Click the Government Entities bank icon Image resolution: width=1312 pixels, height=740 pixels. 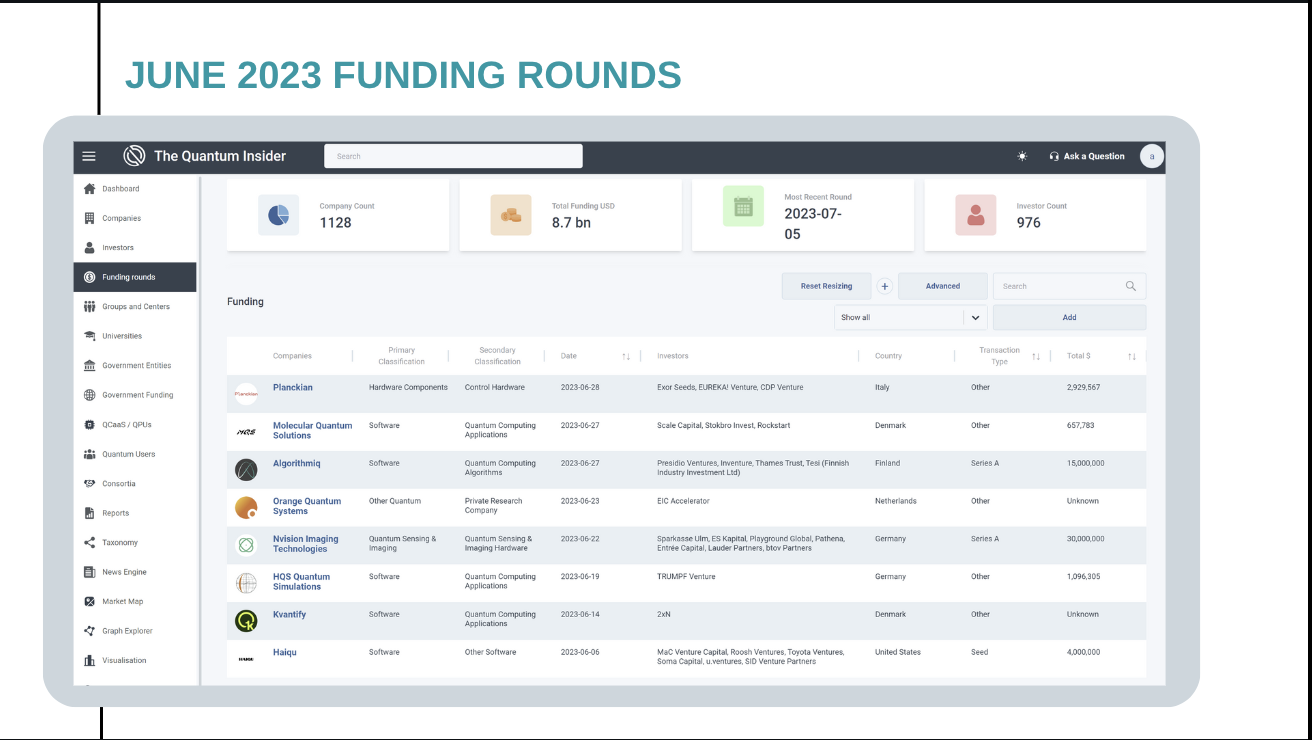pyautogui.click(x=90, y=366)
